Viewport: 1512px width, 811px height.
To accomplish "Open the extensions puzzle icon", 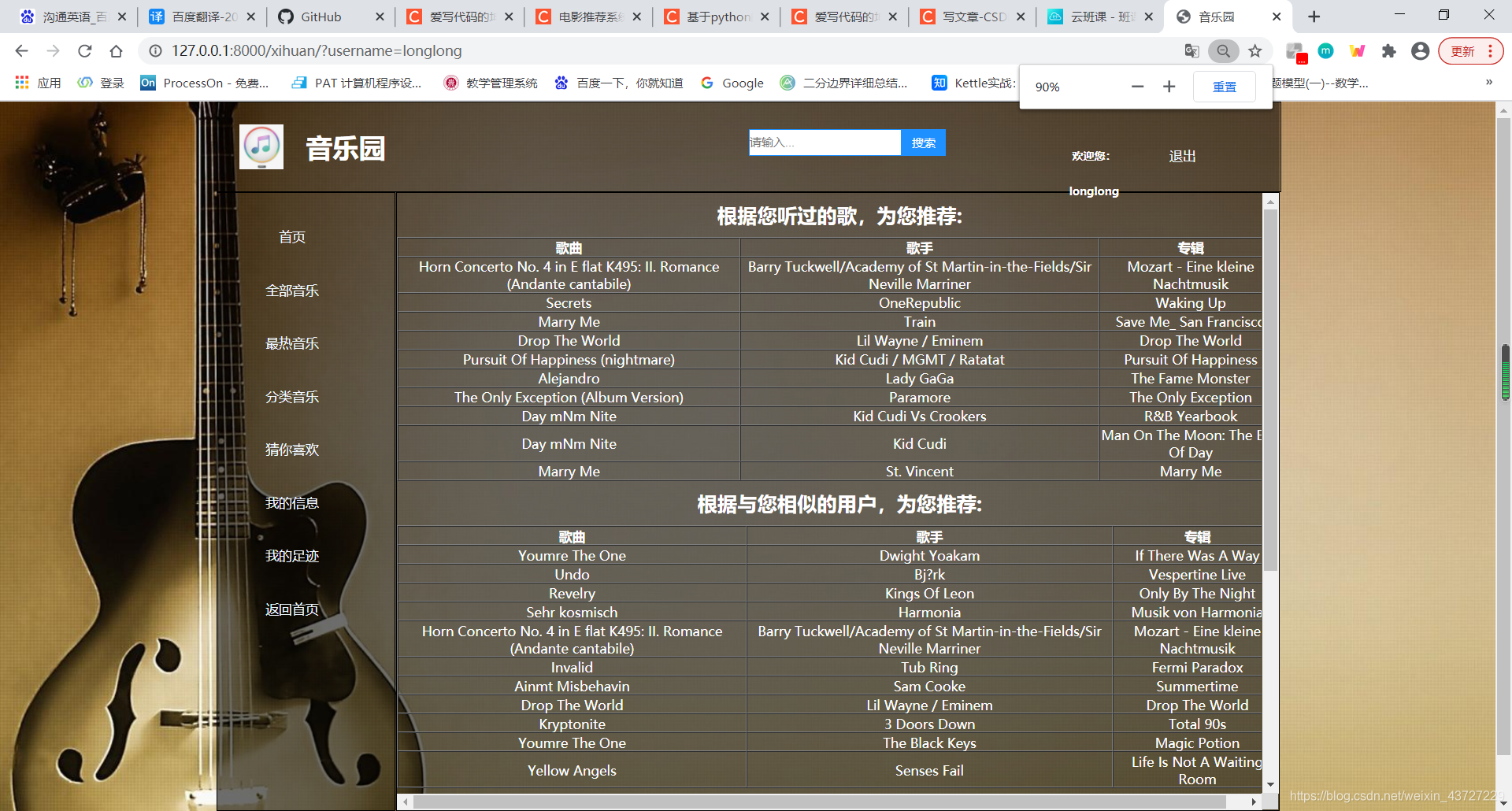I will [1388, 51].
